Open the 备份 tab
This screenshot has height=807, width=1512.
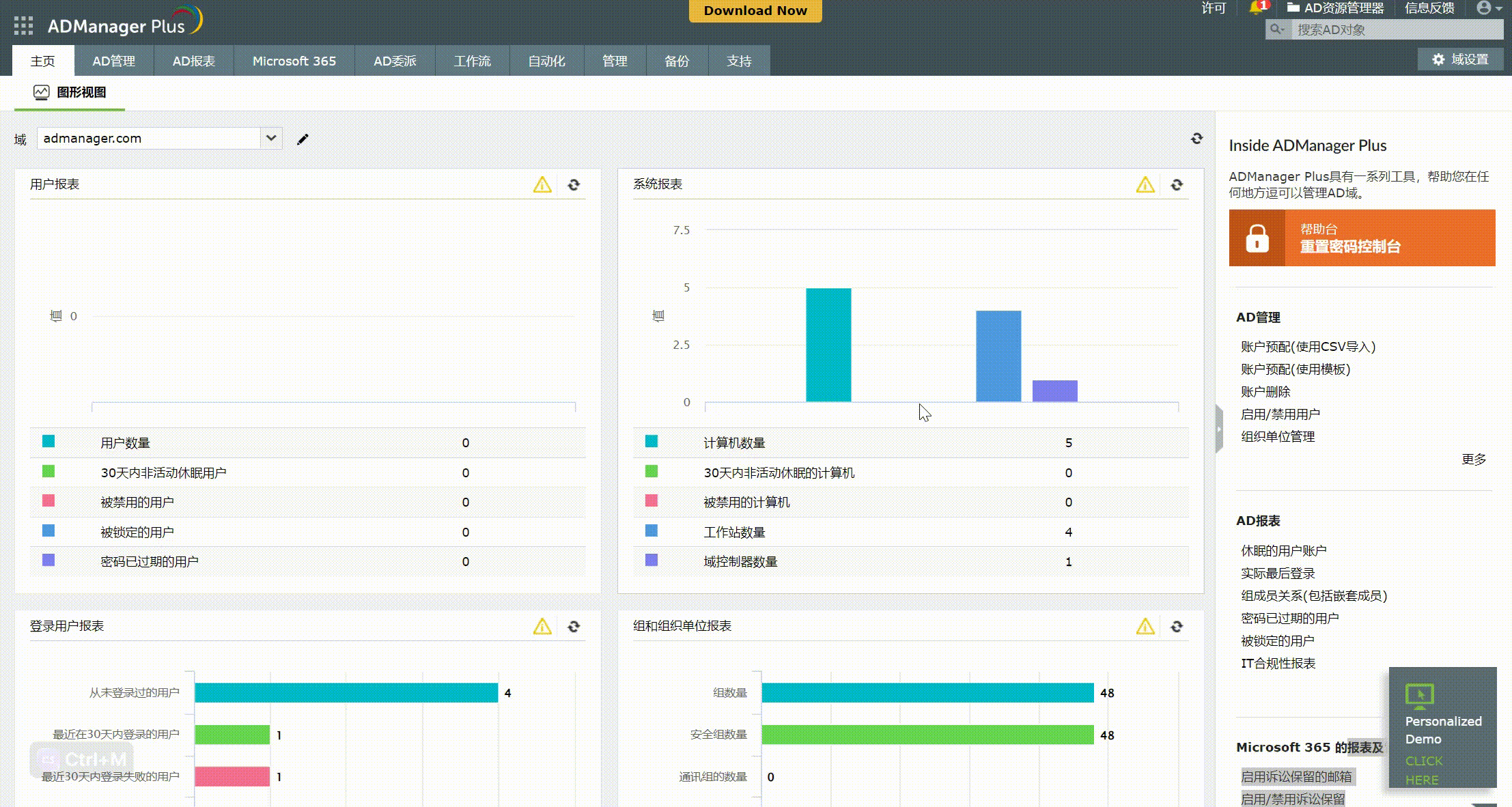(x=677, y=61)
